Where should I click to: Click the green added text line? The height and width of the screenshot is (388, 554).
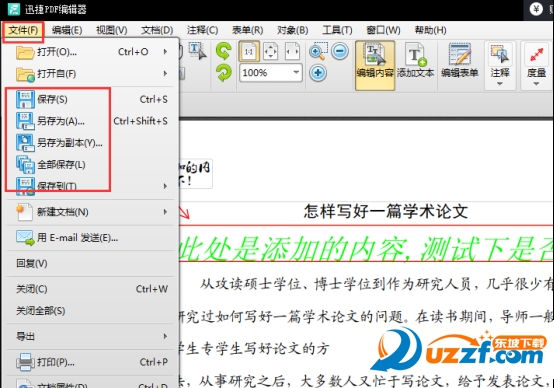[366, 248]
